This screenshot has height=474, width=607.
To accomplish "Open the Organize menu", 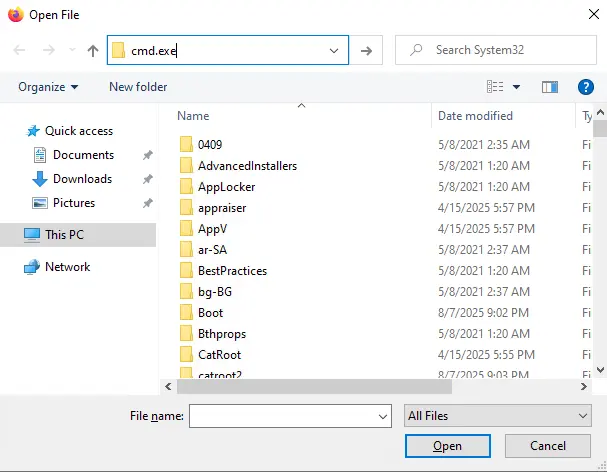I will [48, 87].
